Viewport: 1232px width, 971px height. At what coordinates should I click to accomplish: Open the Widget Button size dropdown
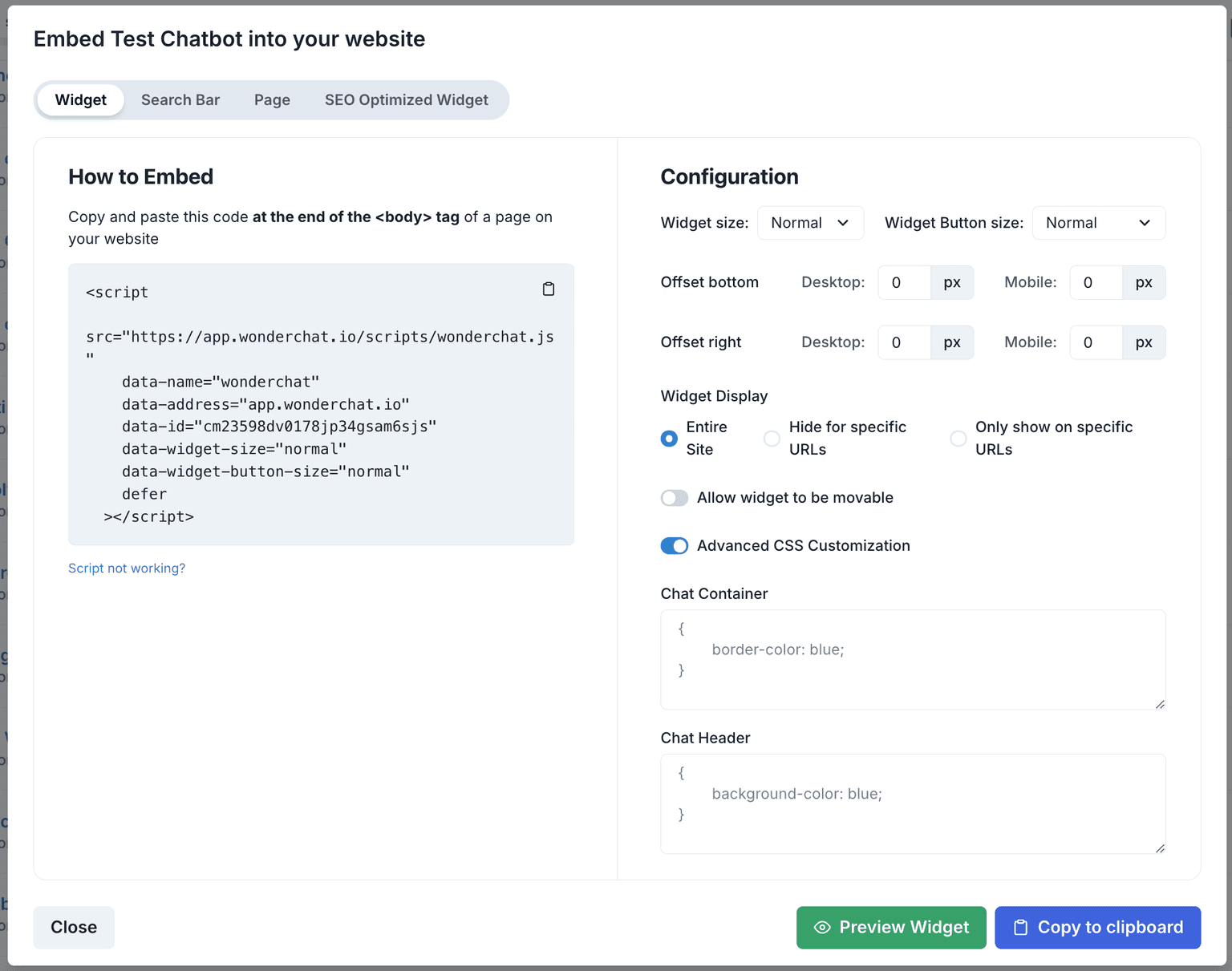tap(1099, 223)
